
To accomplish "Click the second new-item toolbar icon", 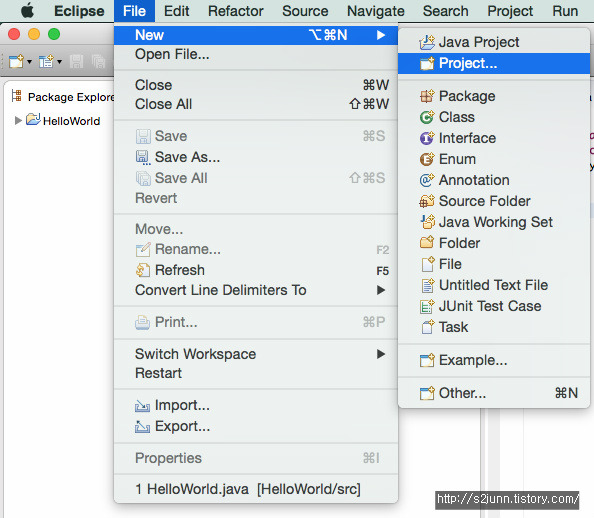I will tap(46, 61).
